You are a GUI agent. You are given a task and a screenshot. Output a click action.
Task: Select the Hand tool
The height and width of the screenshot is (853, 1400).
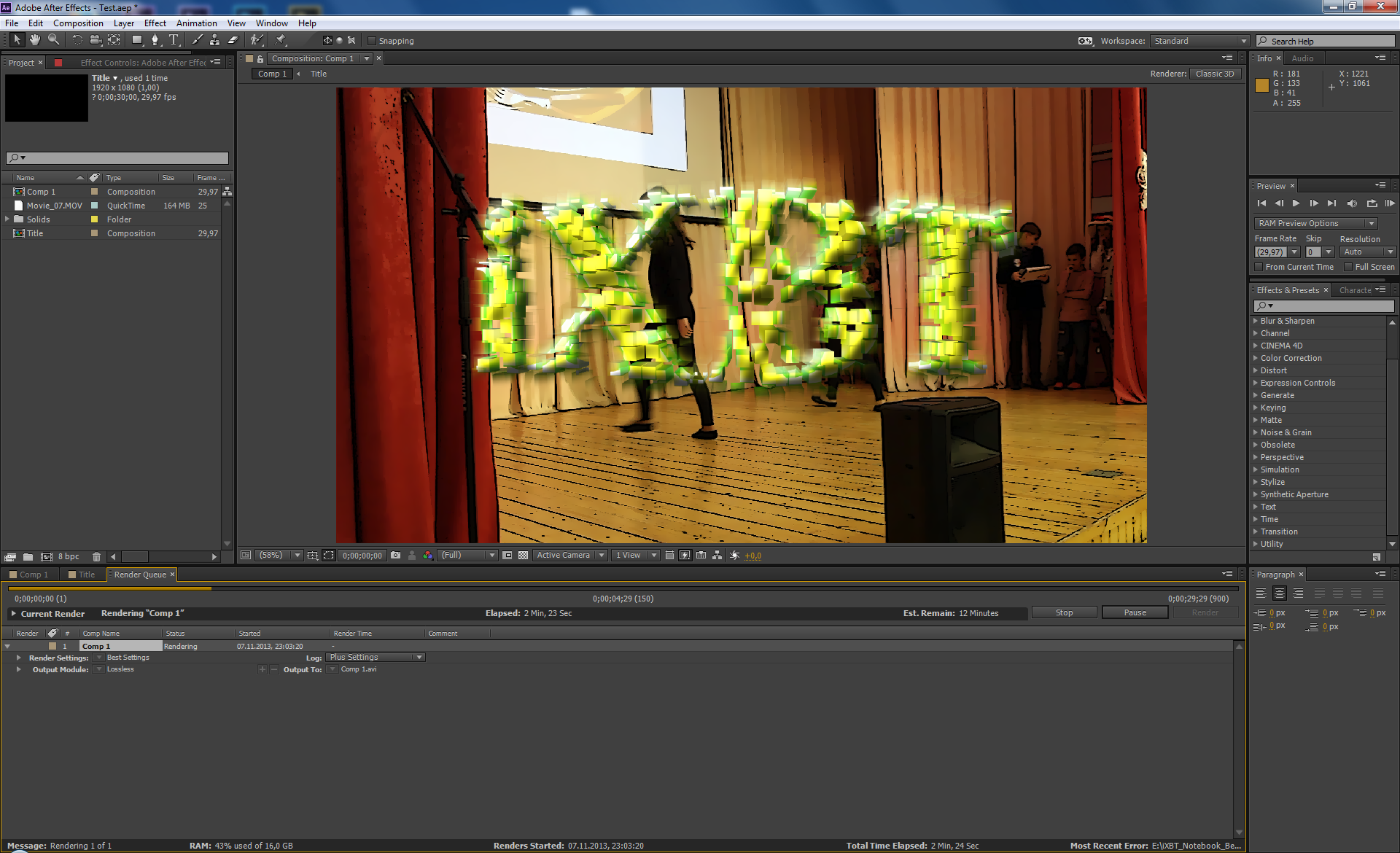34,40
